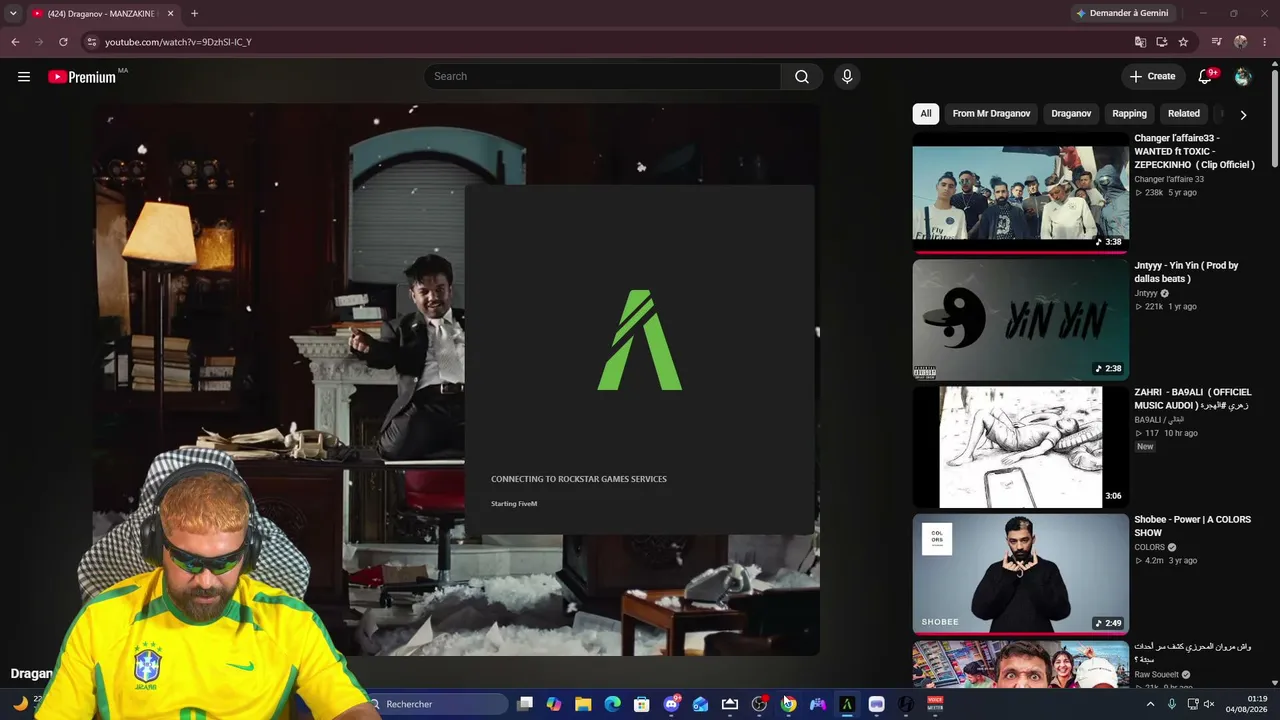Screen dimensions: 1280x720
Task: Click the Yin Yin video thumbnail
Action: coord(1020,320)
